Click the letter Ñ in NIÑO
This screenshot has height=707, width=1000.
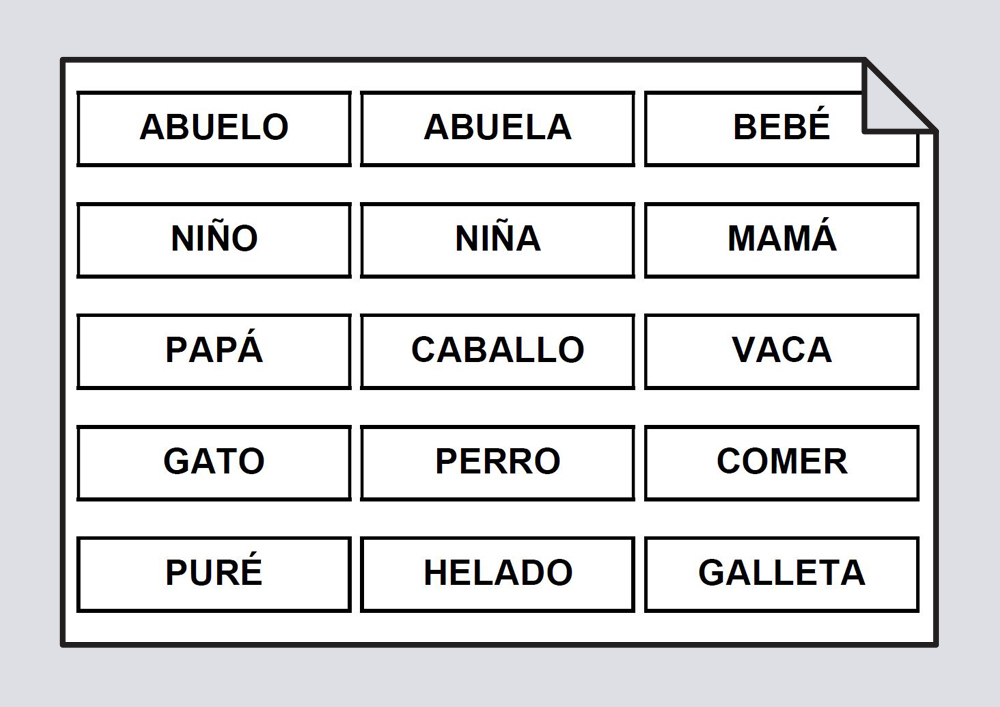(x=219, y=238)
